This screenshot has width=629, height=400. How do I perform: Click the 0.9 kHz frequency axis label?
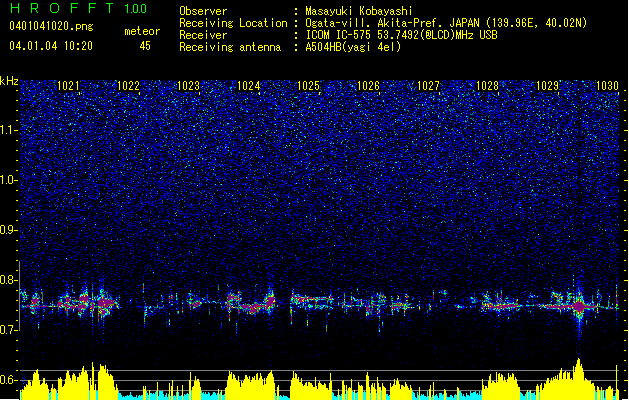(x=9, y=230)
